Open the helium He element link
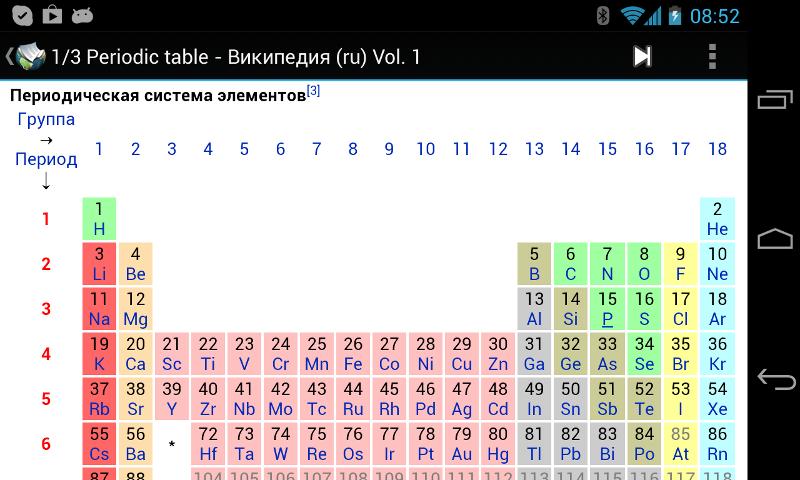This screenshot has height=480, width=800. coord(717,229)
